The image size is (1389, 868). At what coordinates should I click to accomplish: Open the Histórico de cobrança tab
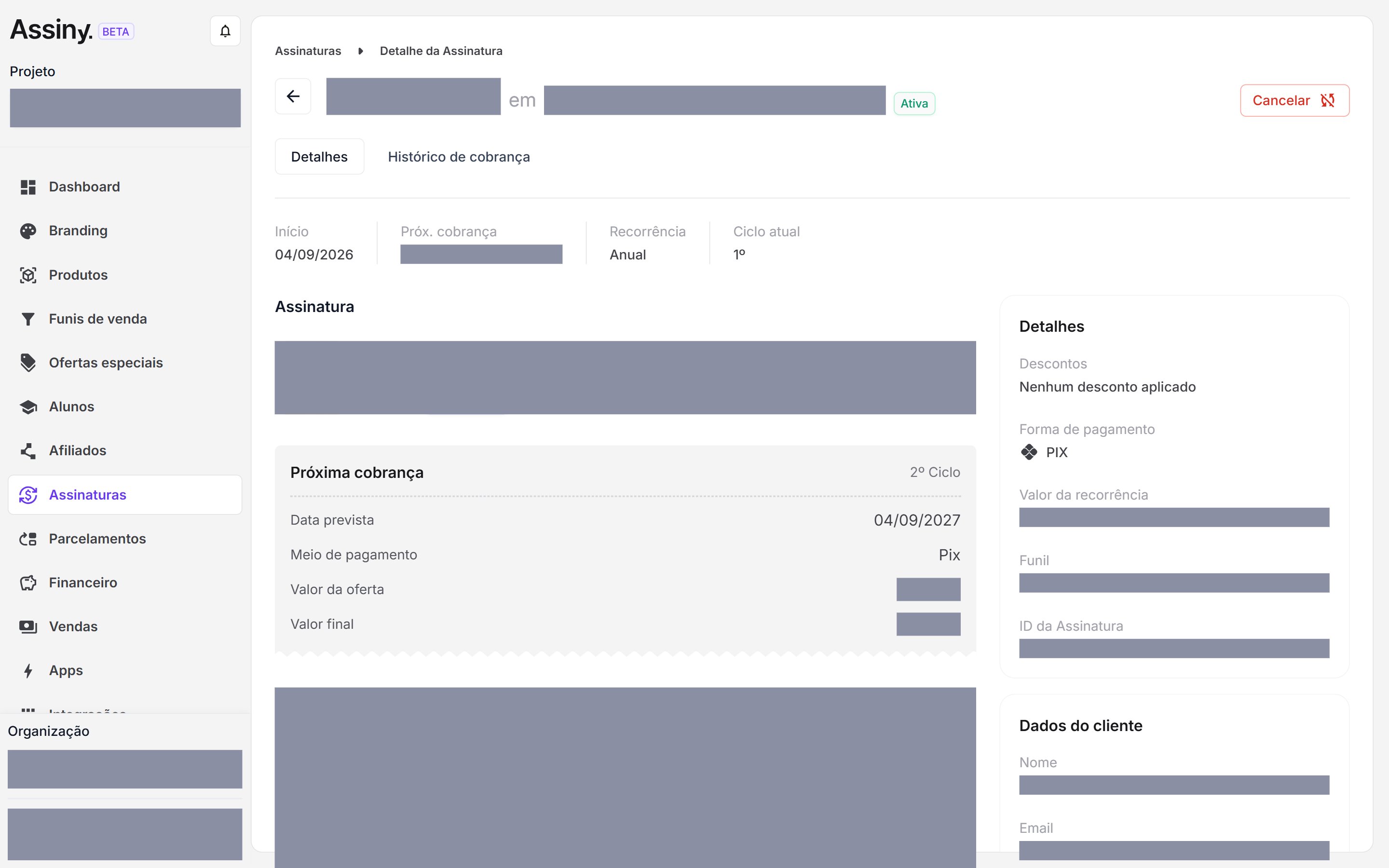(x=459, y=157)
